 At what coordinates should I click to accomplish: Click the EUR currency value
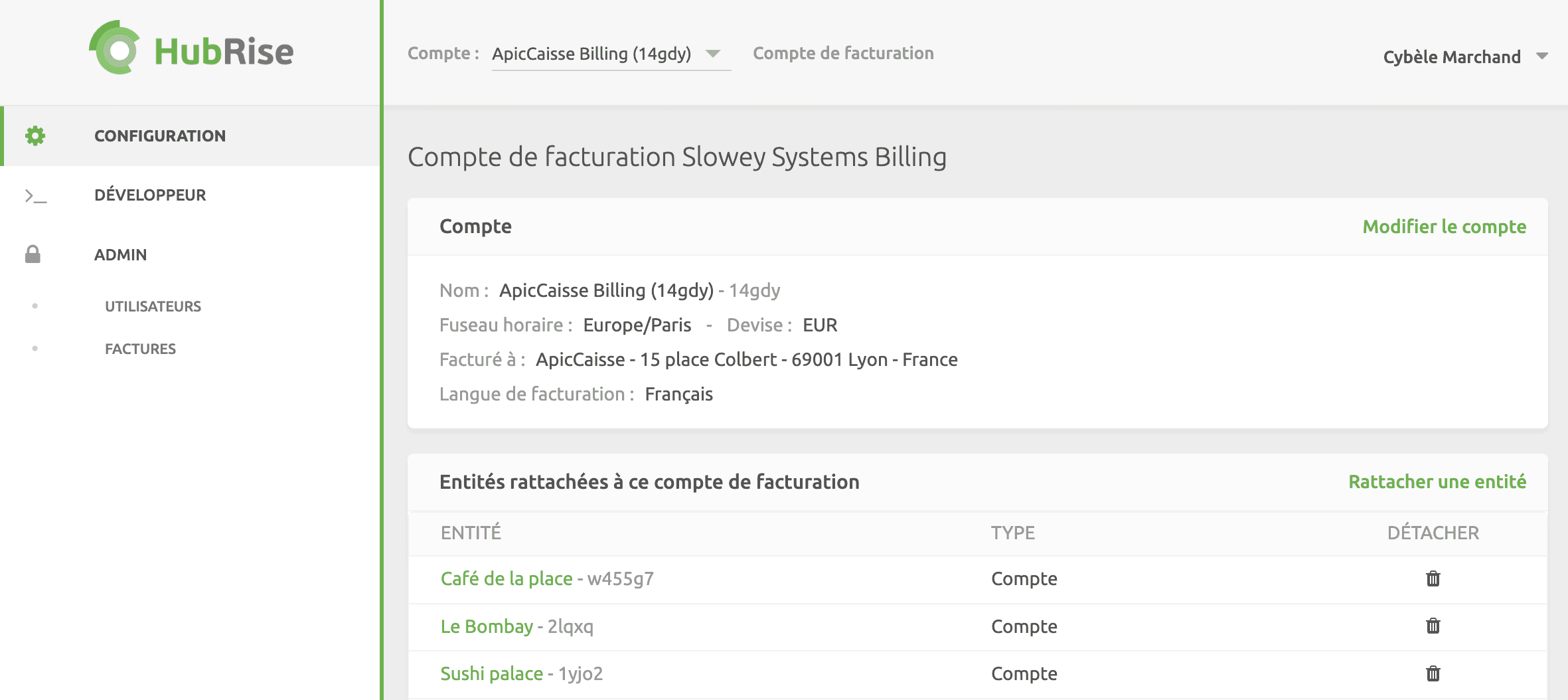pos(820,325)
